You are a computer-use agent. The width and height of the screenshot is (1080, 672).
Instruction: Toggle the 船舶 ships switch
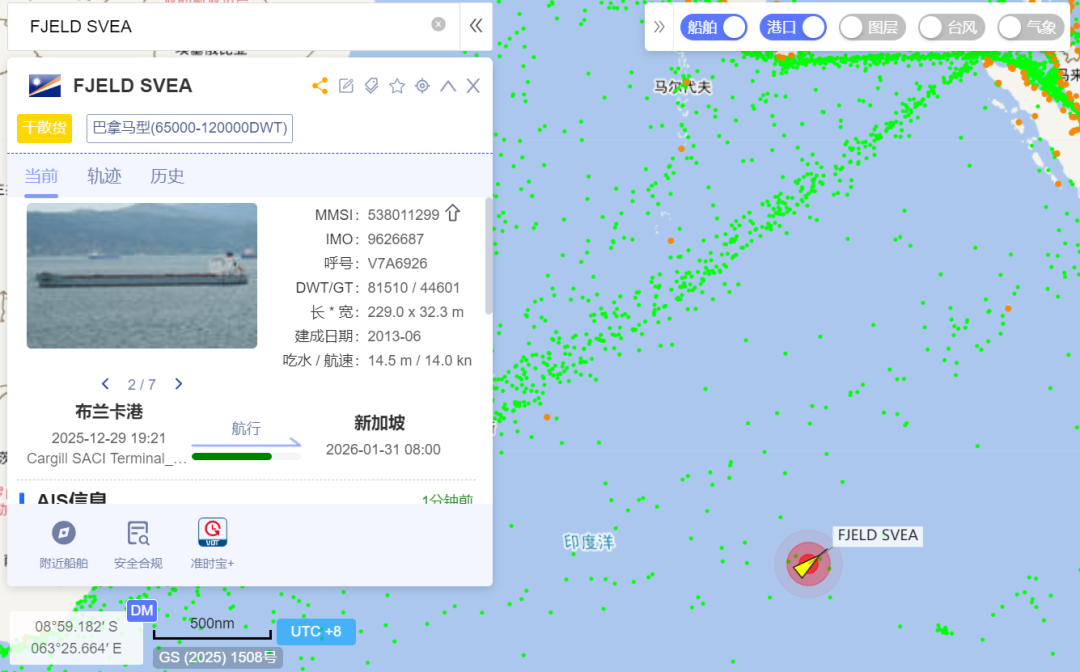point(714,27)
